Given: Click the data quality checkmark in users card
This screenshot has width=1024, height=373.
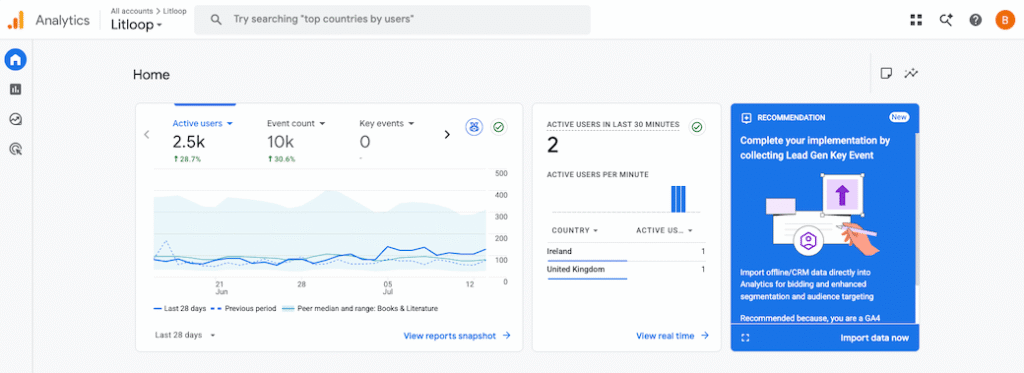Looking at the screenshot, I should [x=499, y=127].
